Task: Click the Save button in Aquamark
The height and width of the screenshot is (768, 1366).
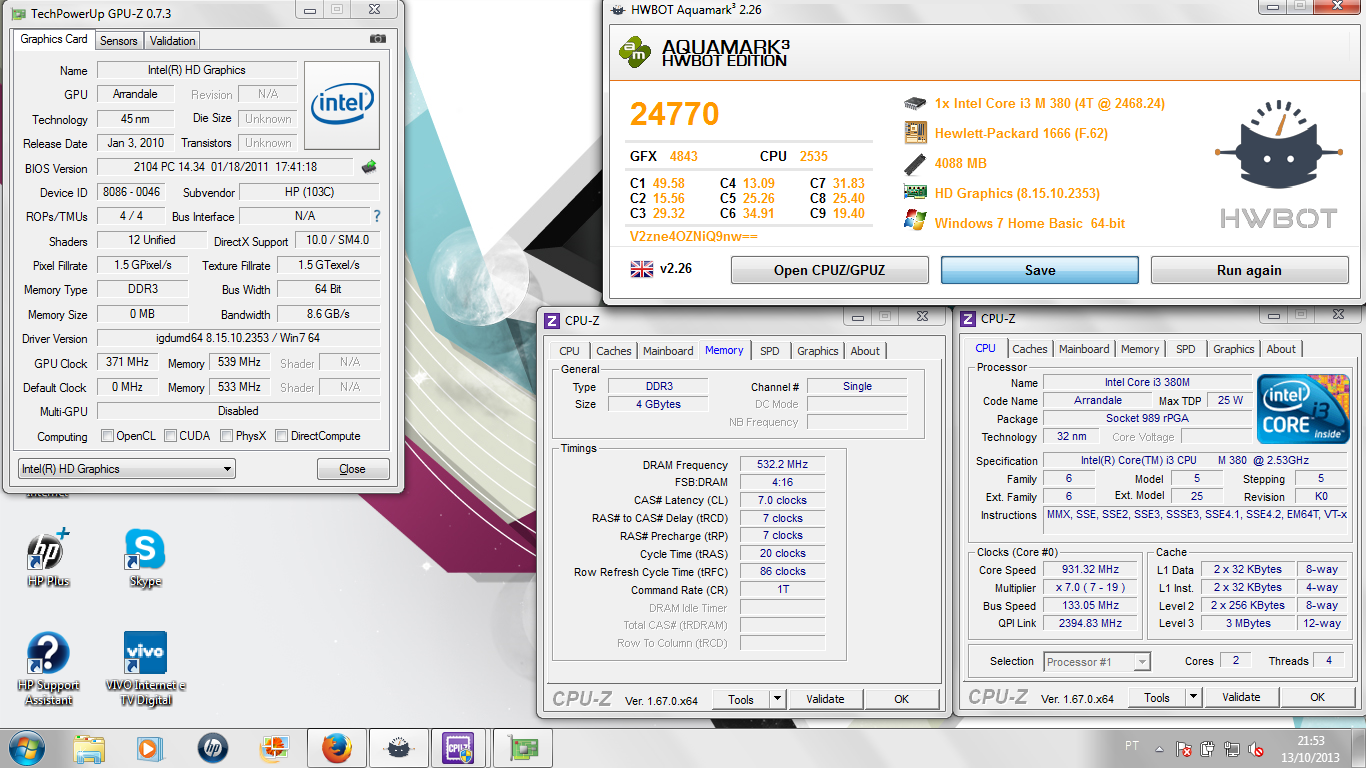Action: 1040,270
